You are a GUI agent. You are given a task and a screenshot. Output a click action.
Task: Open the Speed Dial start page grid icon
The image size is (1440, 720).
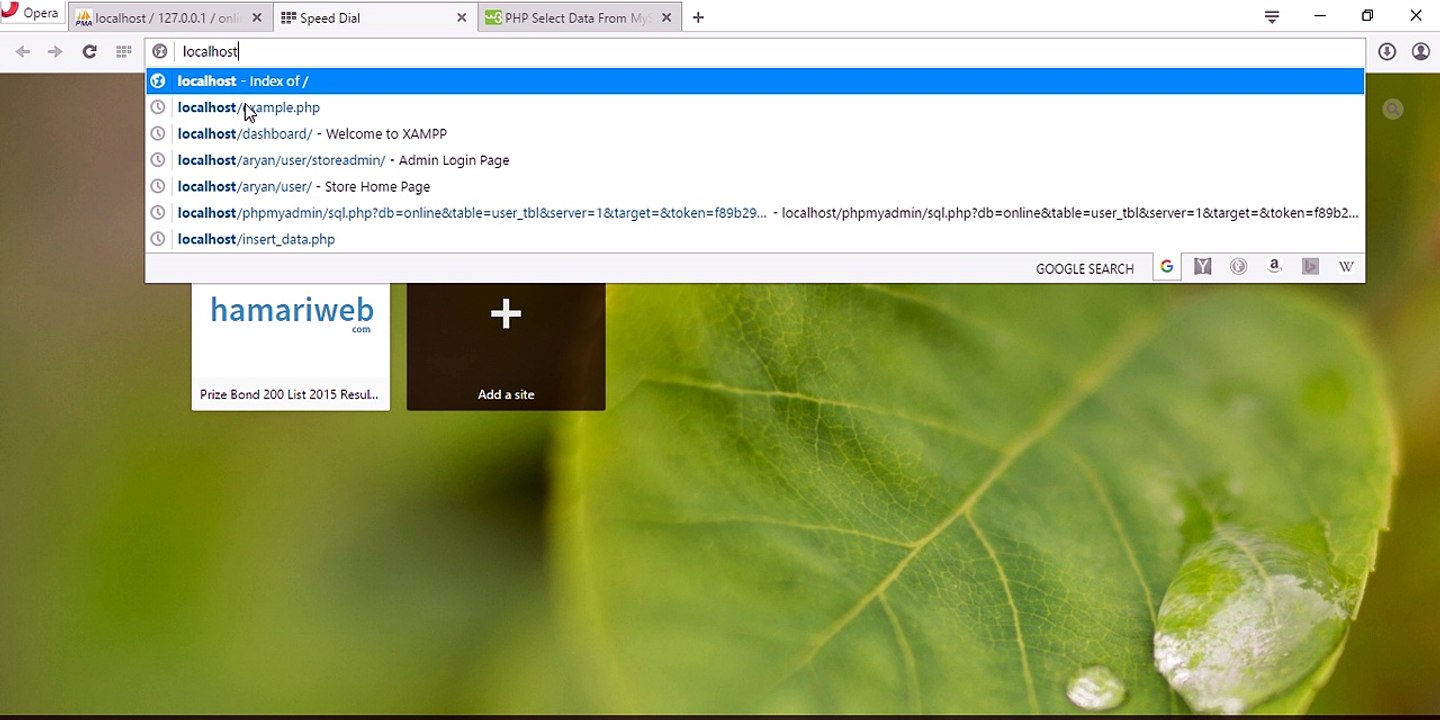point(123,52)
